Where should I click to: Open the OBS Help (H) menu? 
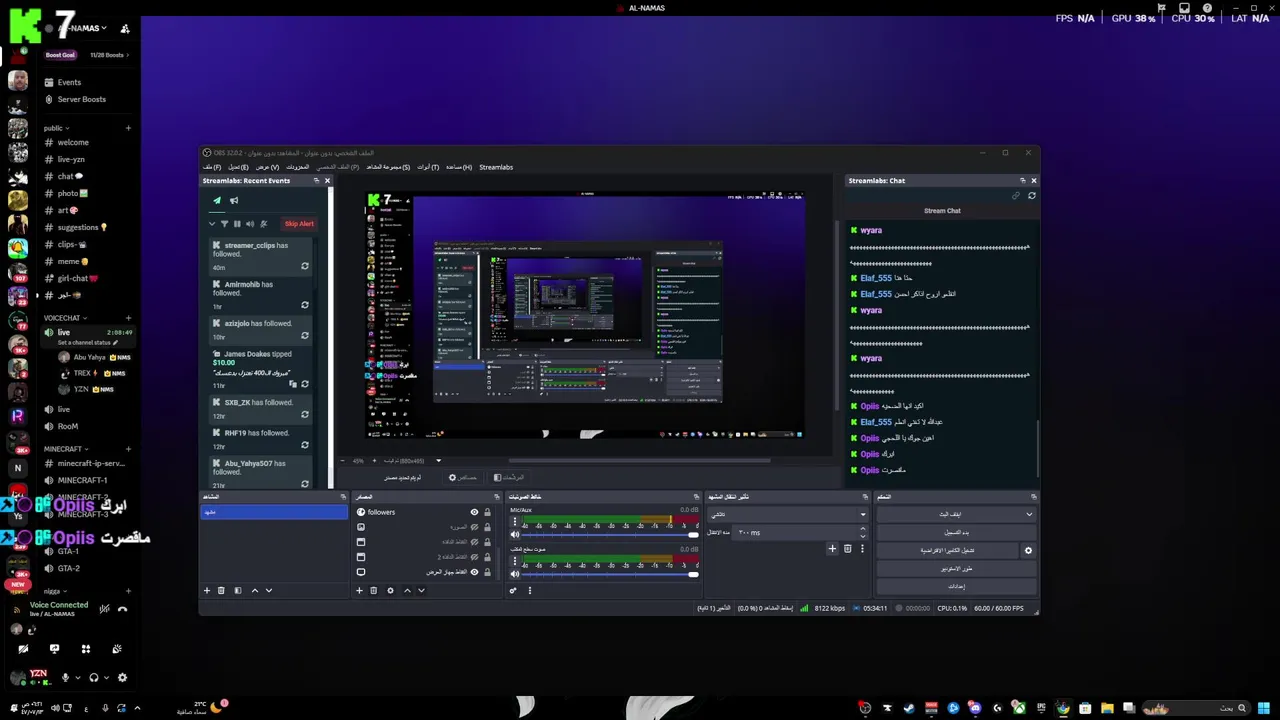tap(459, 167)
